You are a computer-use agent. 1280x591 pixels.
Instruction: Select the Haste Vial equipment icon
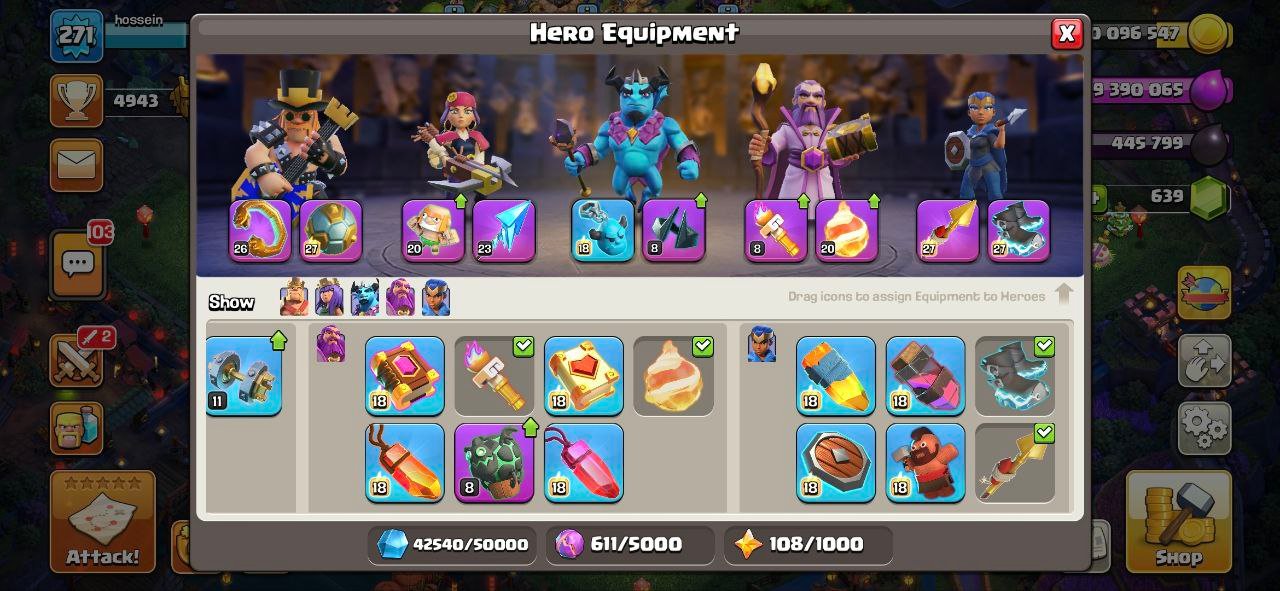coord(925,376)
